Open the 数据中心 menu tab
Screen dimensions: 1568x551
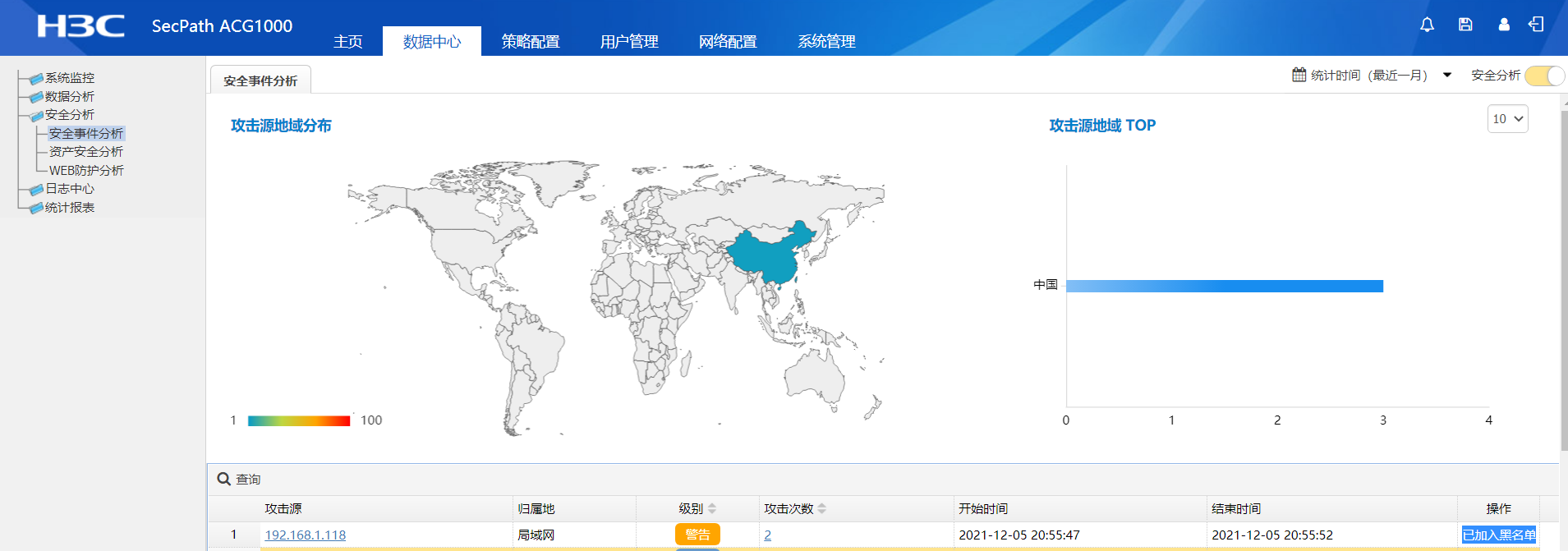tap(432, 41)
